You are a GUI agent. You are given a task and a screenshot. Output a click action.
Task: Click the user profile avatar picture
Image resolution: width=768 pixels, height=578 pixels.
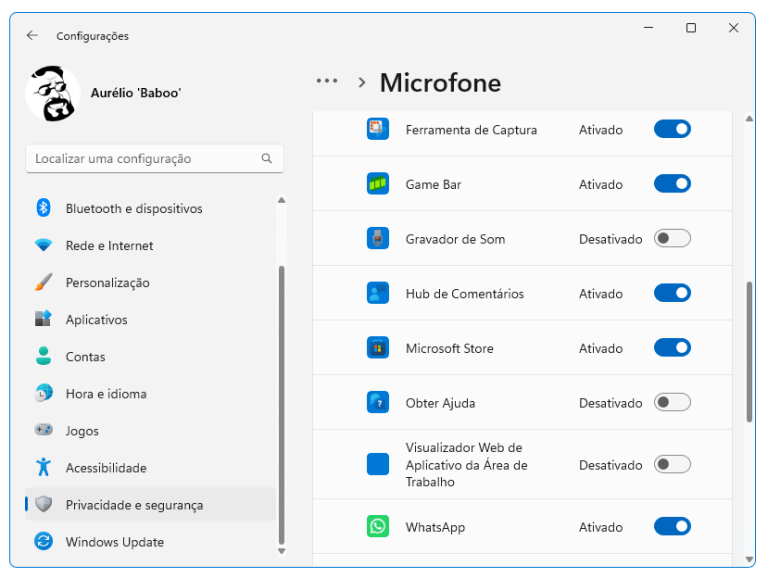click(52, 94)
